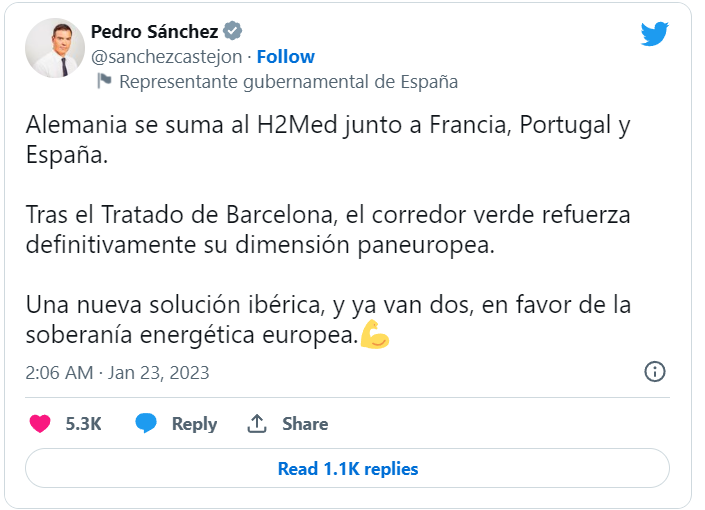705x510 pixels.
Task: Click the Reply text label
Action: click(x=194, y=424)
